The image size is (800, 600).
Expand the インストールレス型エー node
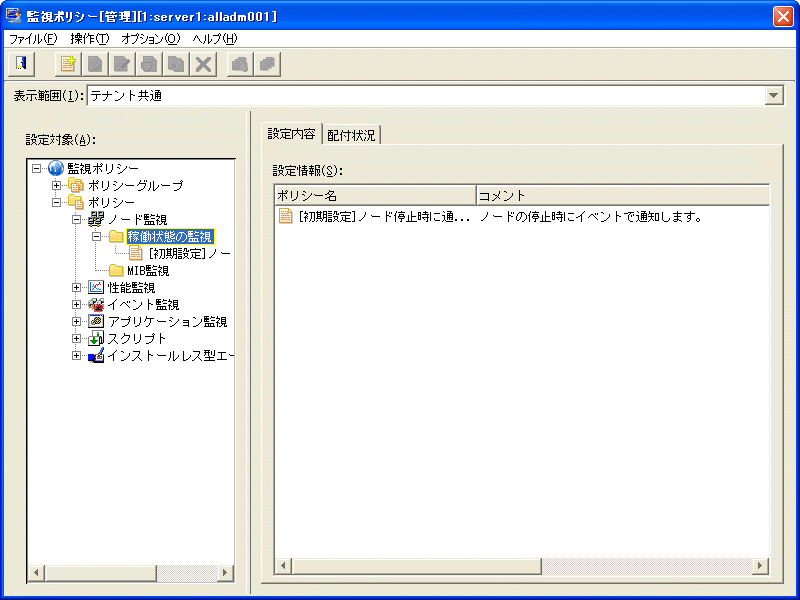[x=77, y=355]
